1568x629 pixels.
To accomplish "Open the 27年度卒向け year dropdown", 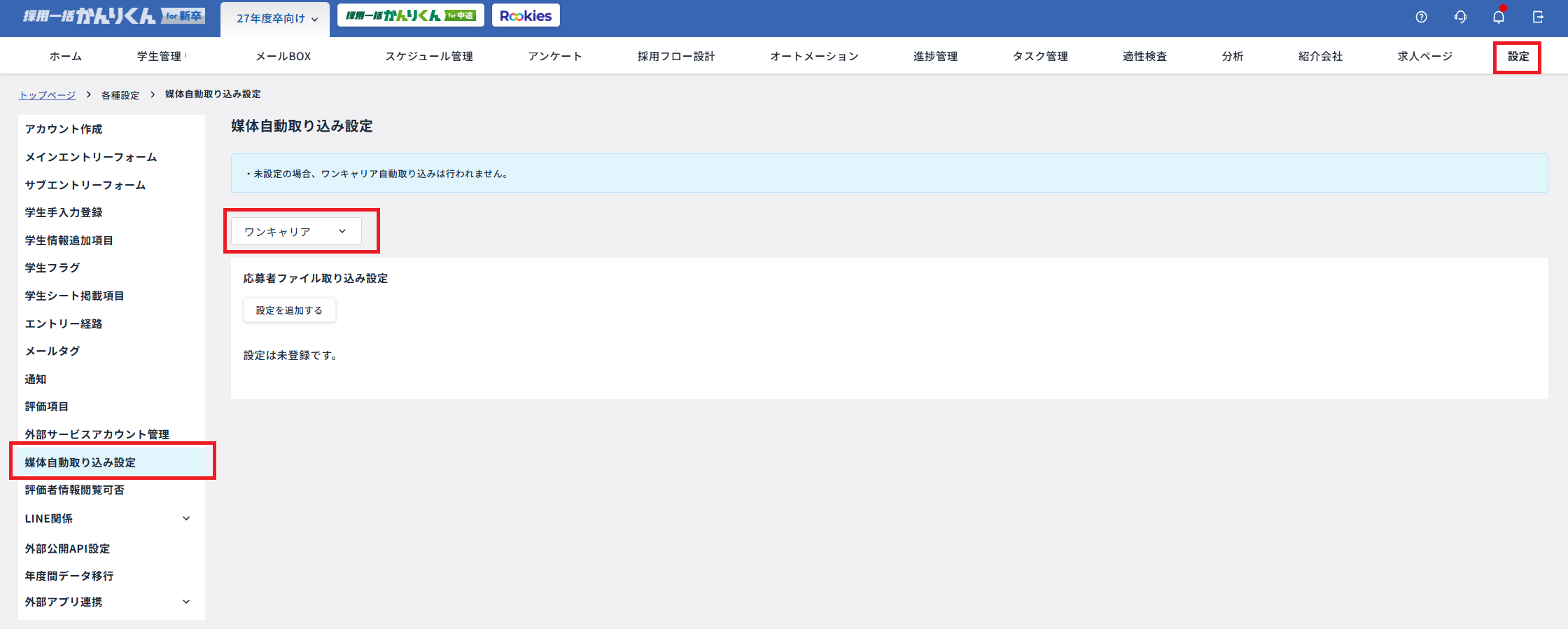I will click(x=277, y=19).
